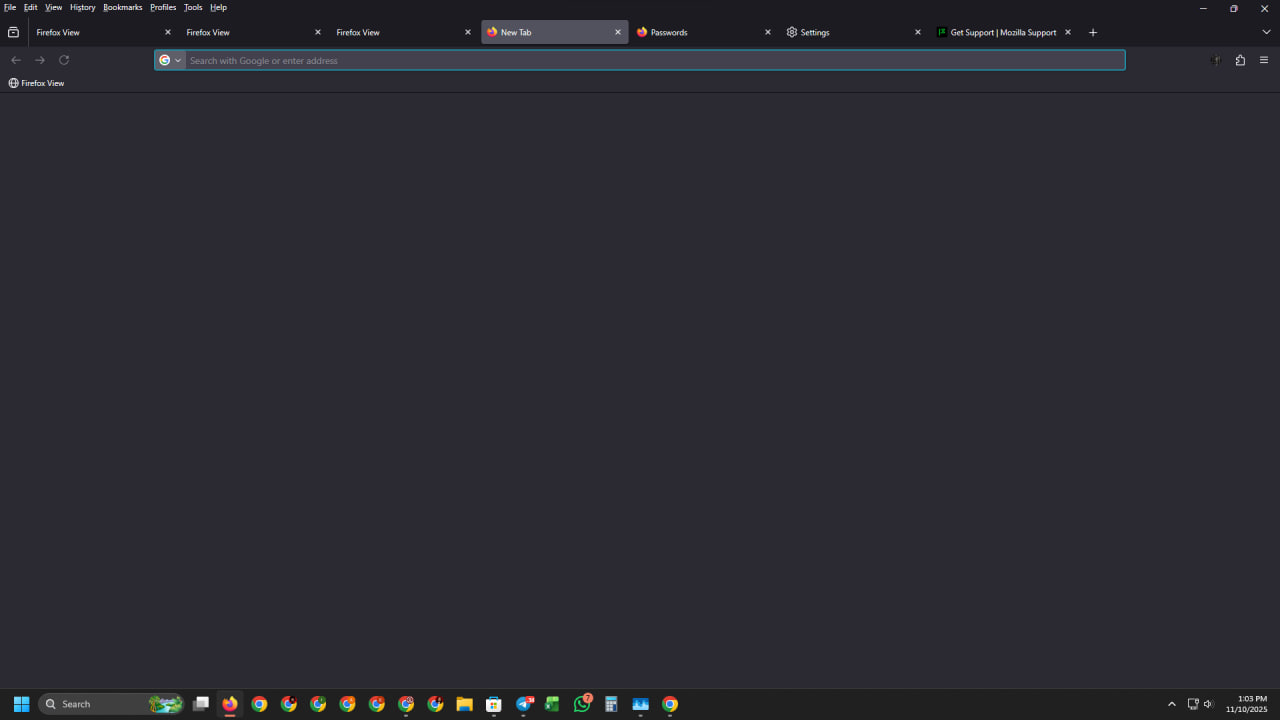Viewport: 1280px width, 720px height.
Task: Click the Reload page button
Action: click(64, 60)
